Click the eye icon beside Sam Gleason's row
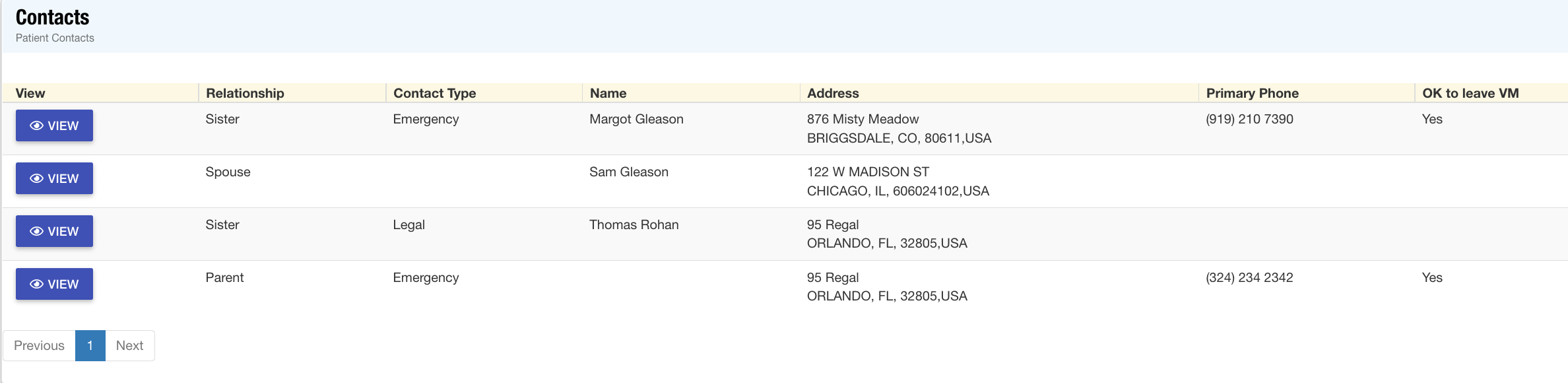 coord(39,178)
